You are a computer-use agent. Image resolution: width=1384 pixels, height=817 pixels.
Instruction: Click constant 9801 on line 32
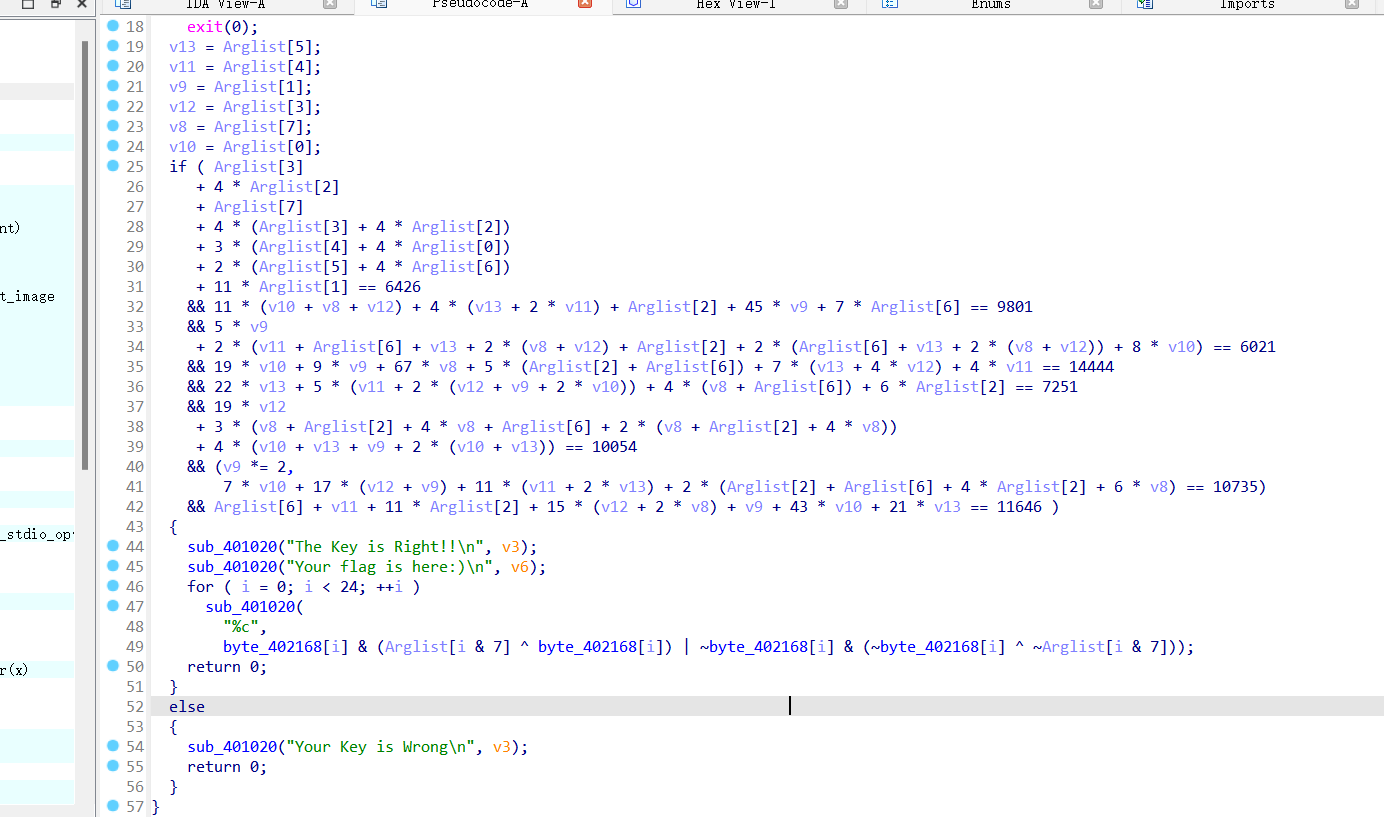coord(1014,307)
